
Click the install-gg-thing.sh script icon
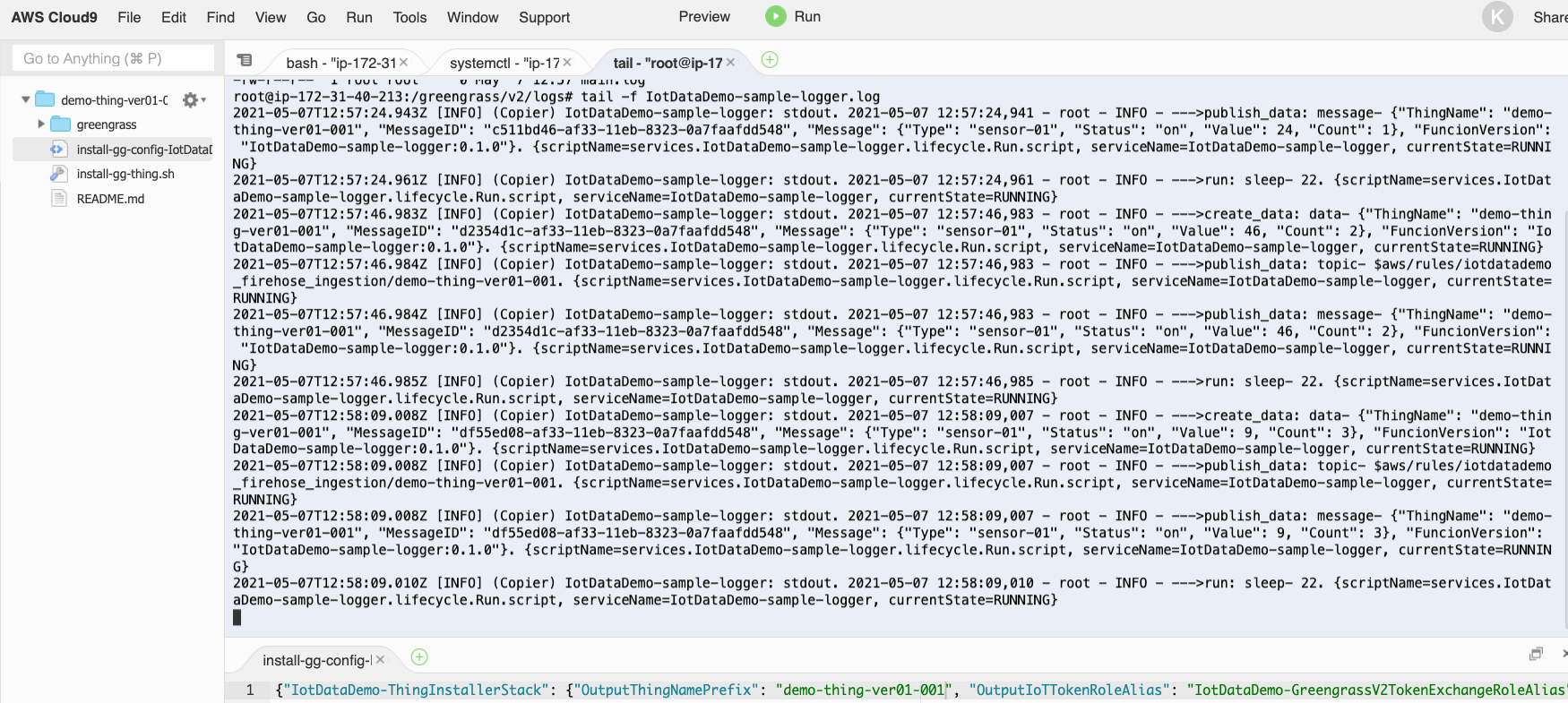coord(59,174)
